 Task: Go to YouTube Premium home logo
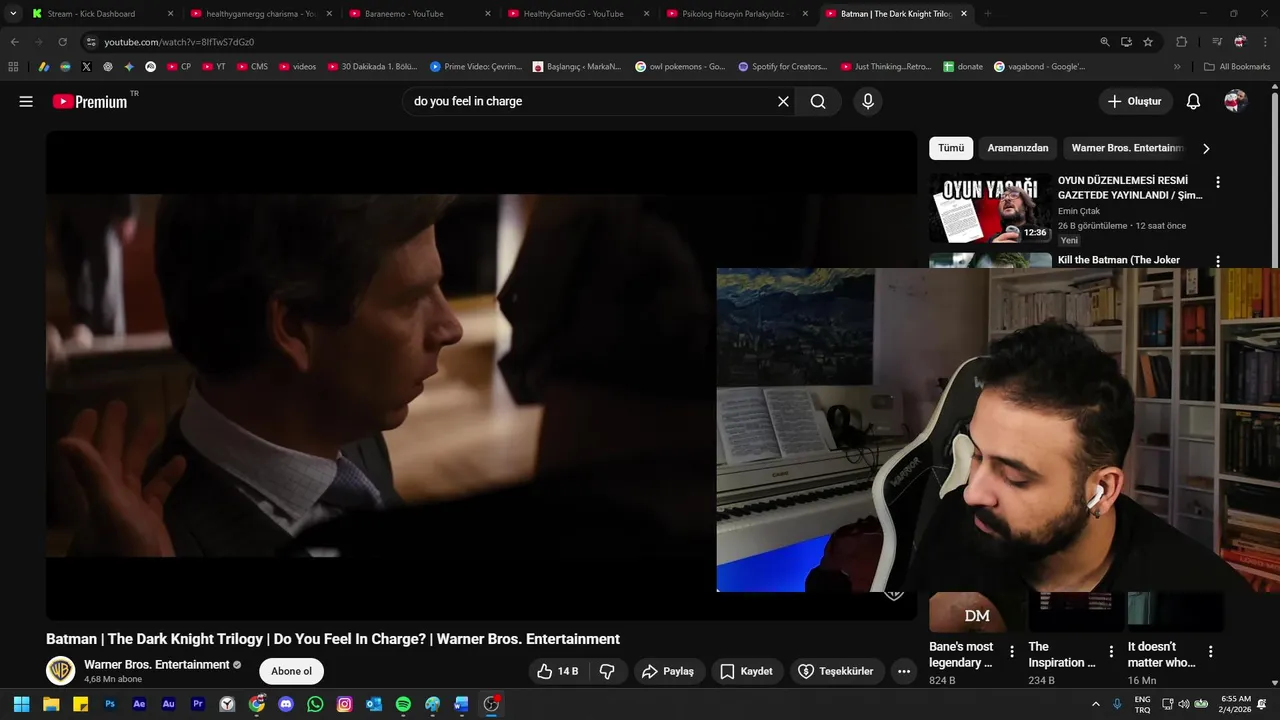click(x=90, y=101)
